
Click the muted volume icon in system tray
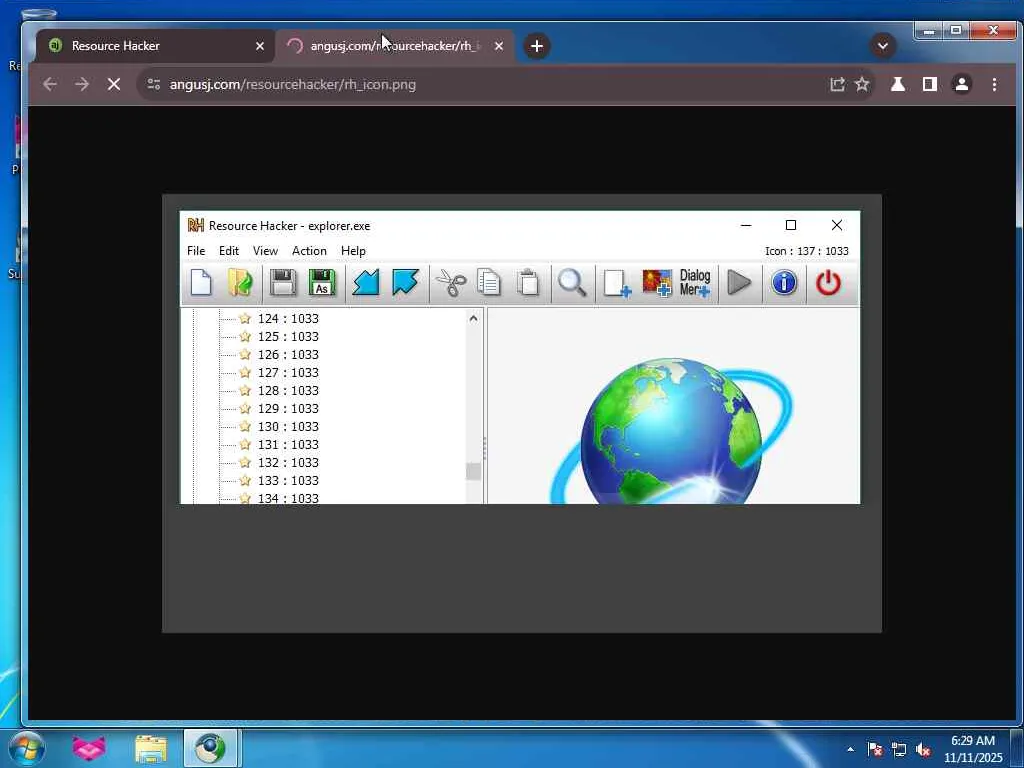pyautogui.click(x=923, y=750)
